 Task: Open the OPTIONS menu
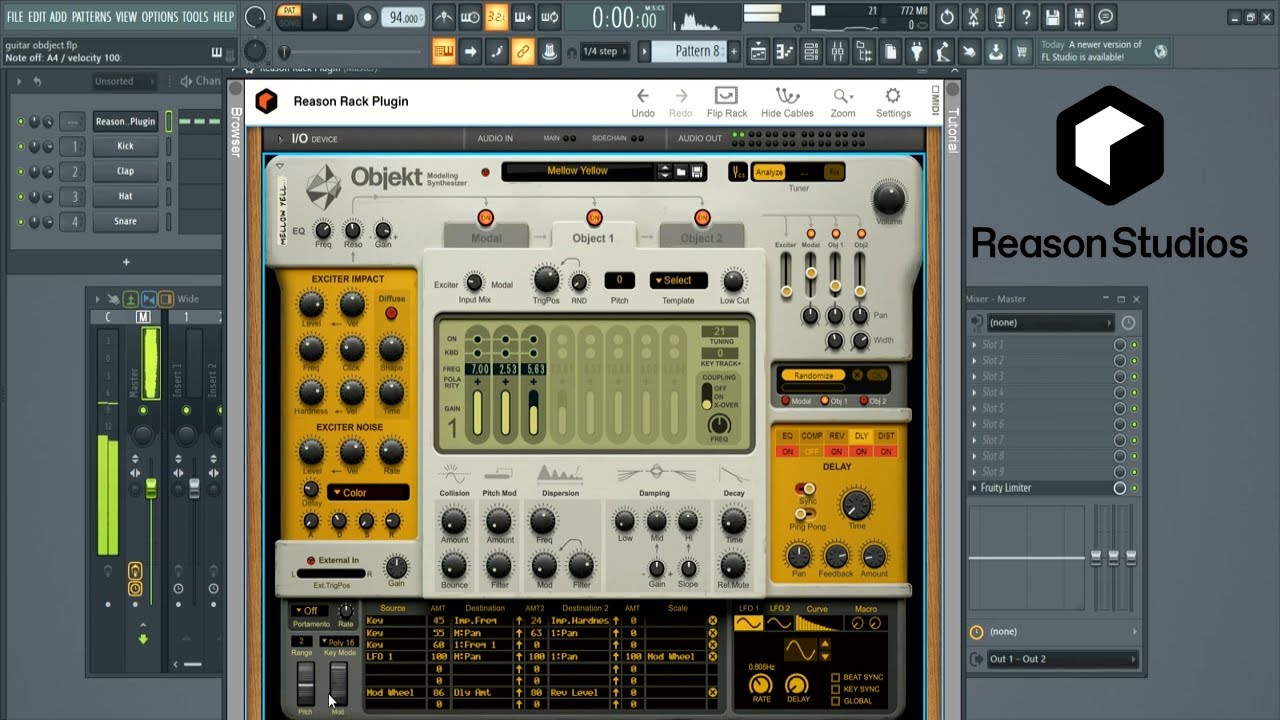click(159, 17)
